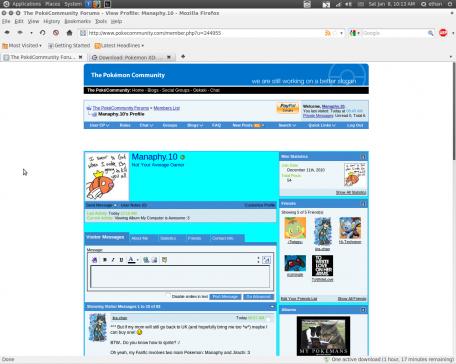Tick the Disable smilies in text checkbox
The image size is (456, 364).
click(x=168, y=296)
